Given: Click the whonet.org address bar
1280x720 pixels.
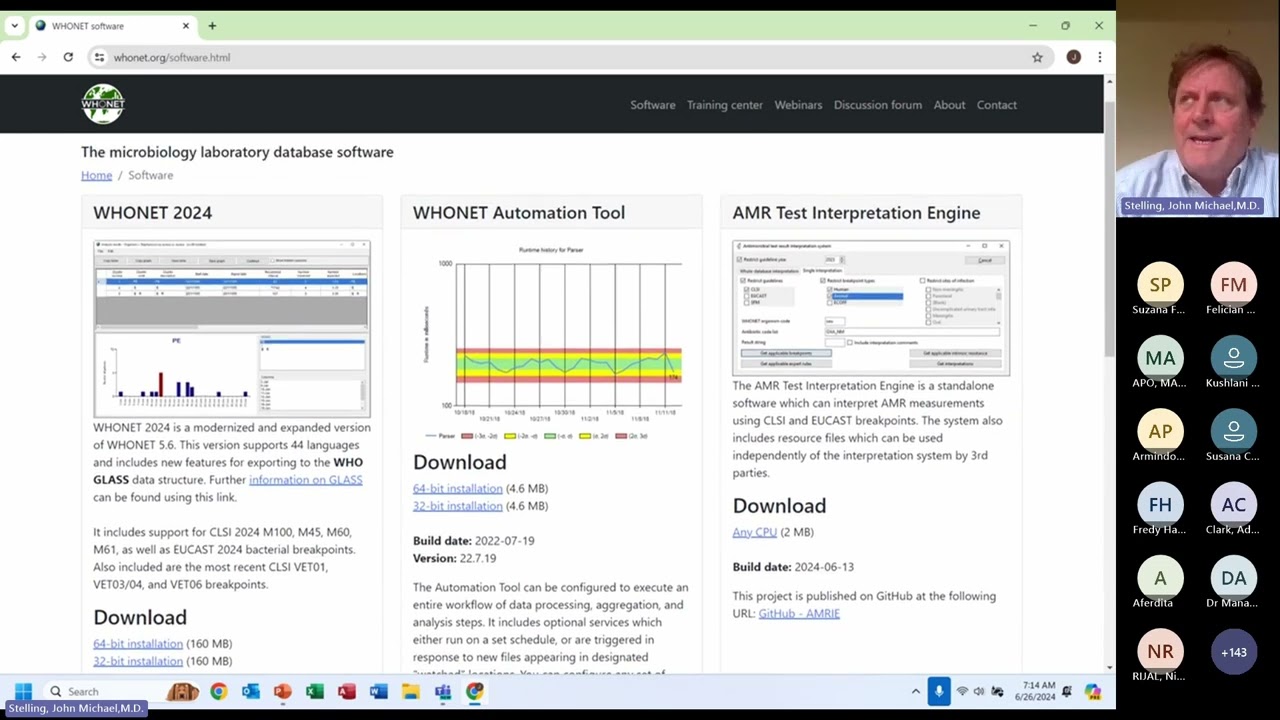Looking at the screenshot, I should 570,57.
